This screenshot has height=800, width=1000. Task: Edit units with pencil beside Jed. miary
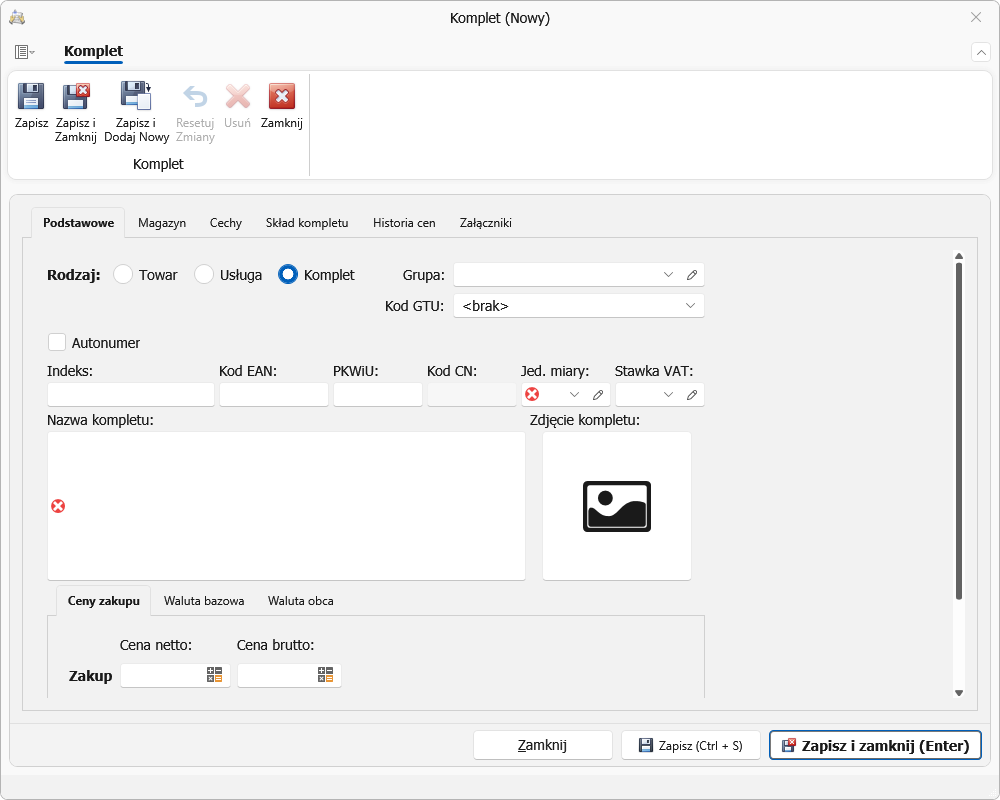(598, 395)
